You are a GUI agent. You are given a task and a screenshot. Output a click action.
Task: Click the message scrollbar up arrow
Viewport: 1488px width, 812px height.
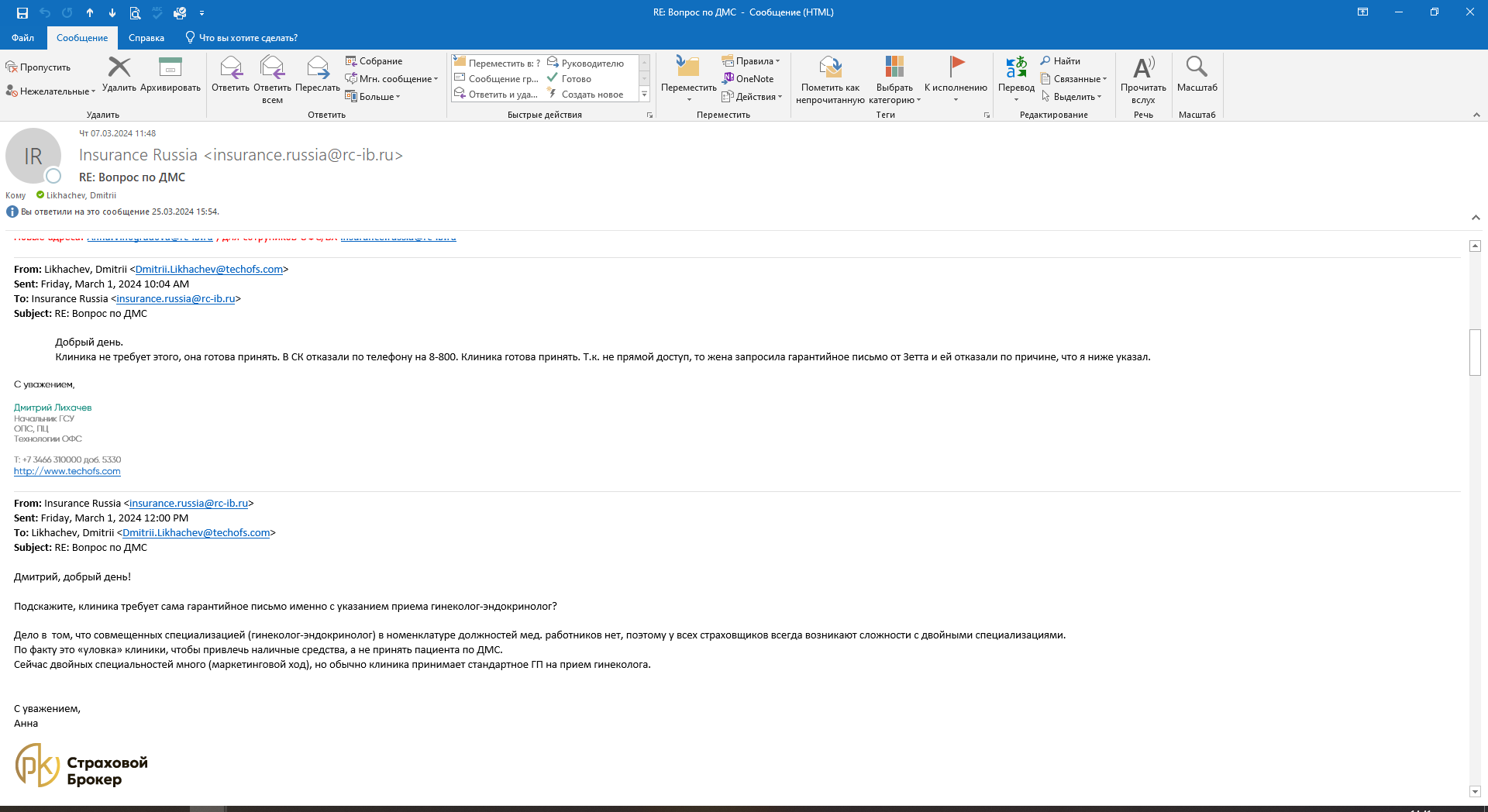(1475, 246)
